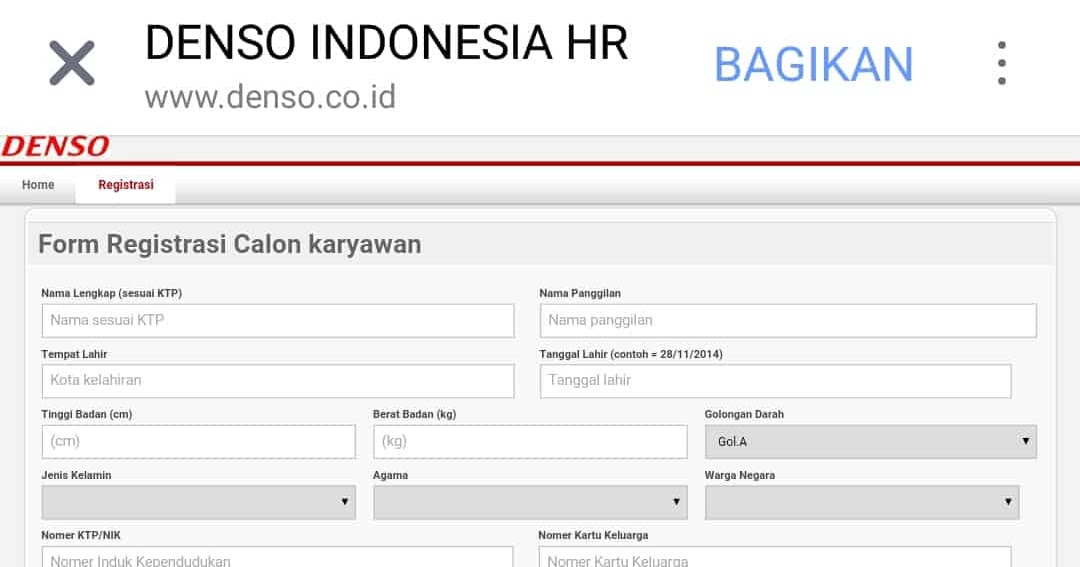Click the Tempat Lahir input field

pyautogui.click(x=278, y=381)
